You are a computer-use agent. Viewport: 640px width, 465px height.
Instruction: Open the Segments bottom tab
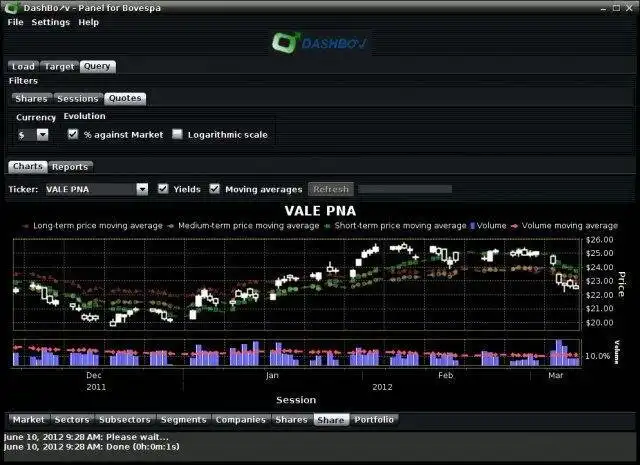(x=183, y=420)
